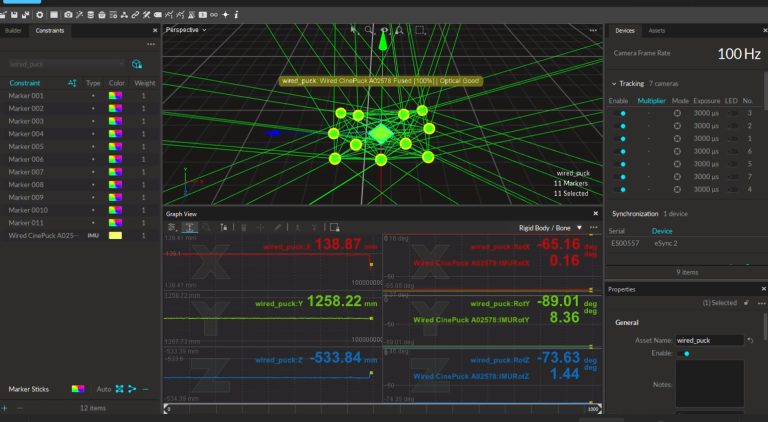
Task: Open settings gear in top toolbar
Action: tap(39, 15)
